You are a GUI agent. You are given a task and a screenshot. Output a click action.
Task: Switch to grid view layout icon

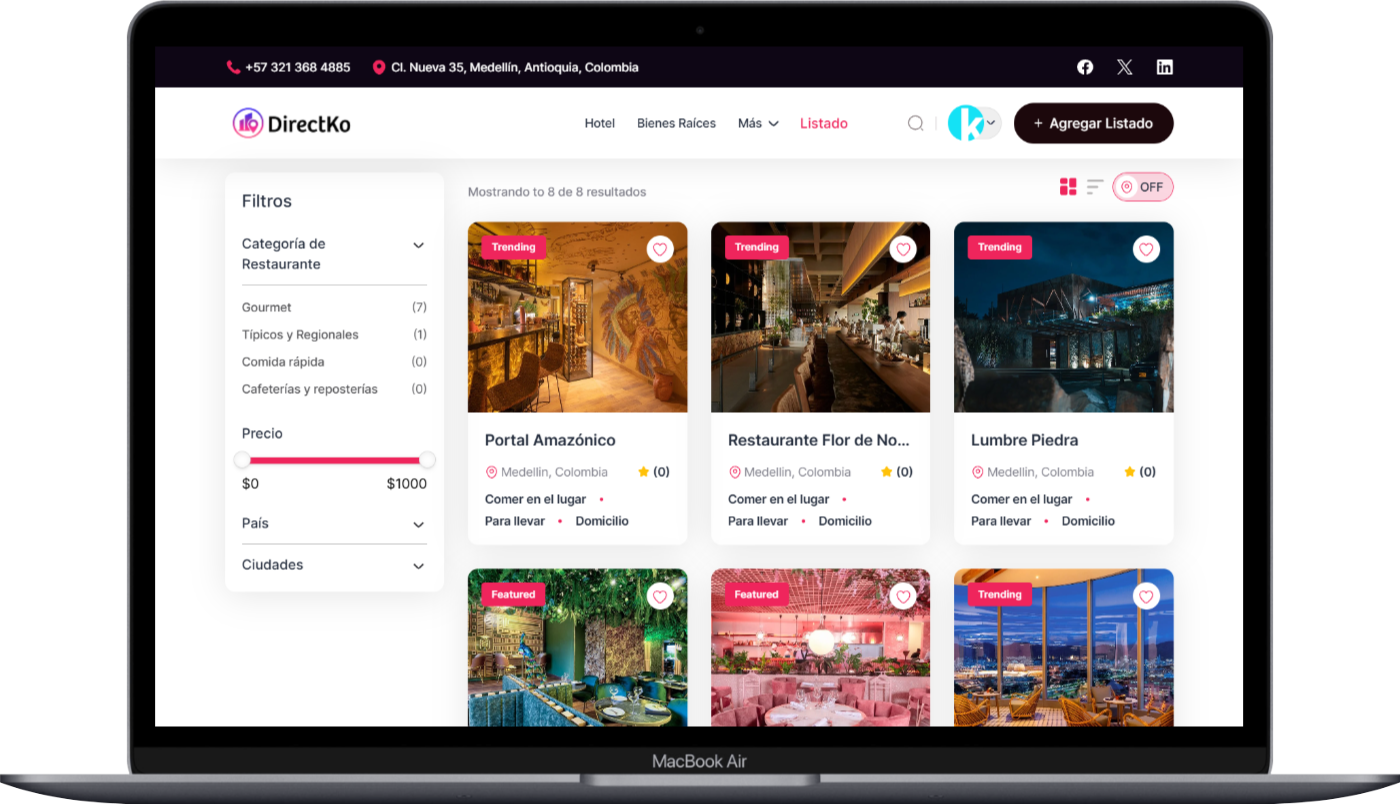pyautogui.click(x=1068, y=187)
